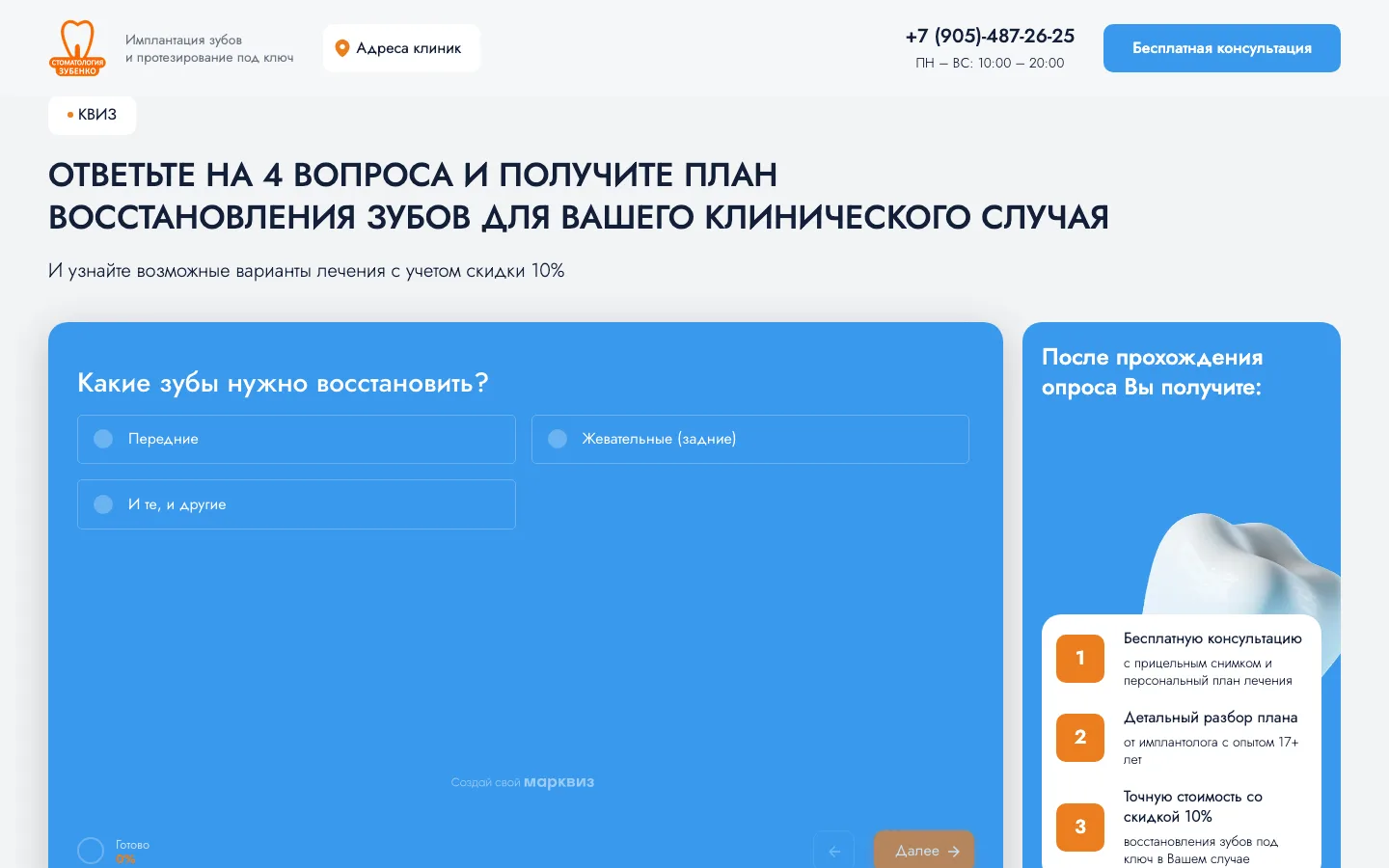Click the Далее next button
Image resolution: width=1389 pixels, height=868 pixels.
[924, 851]
